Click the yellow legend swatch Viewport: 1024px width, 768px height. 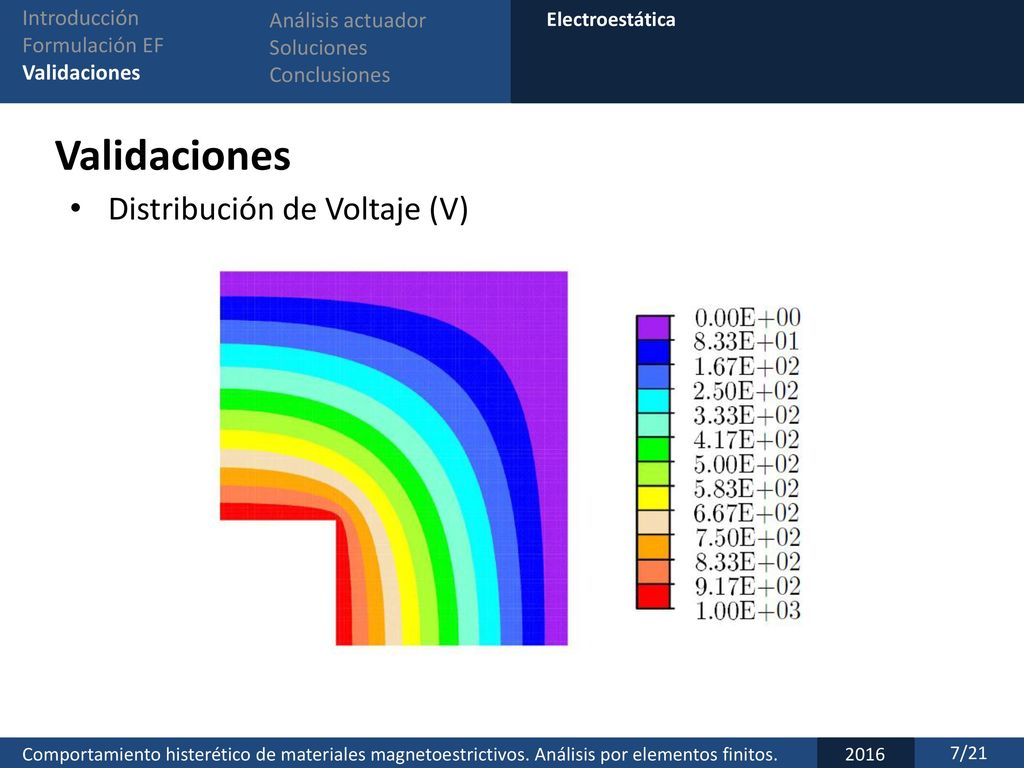(x=653, y=498)
